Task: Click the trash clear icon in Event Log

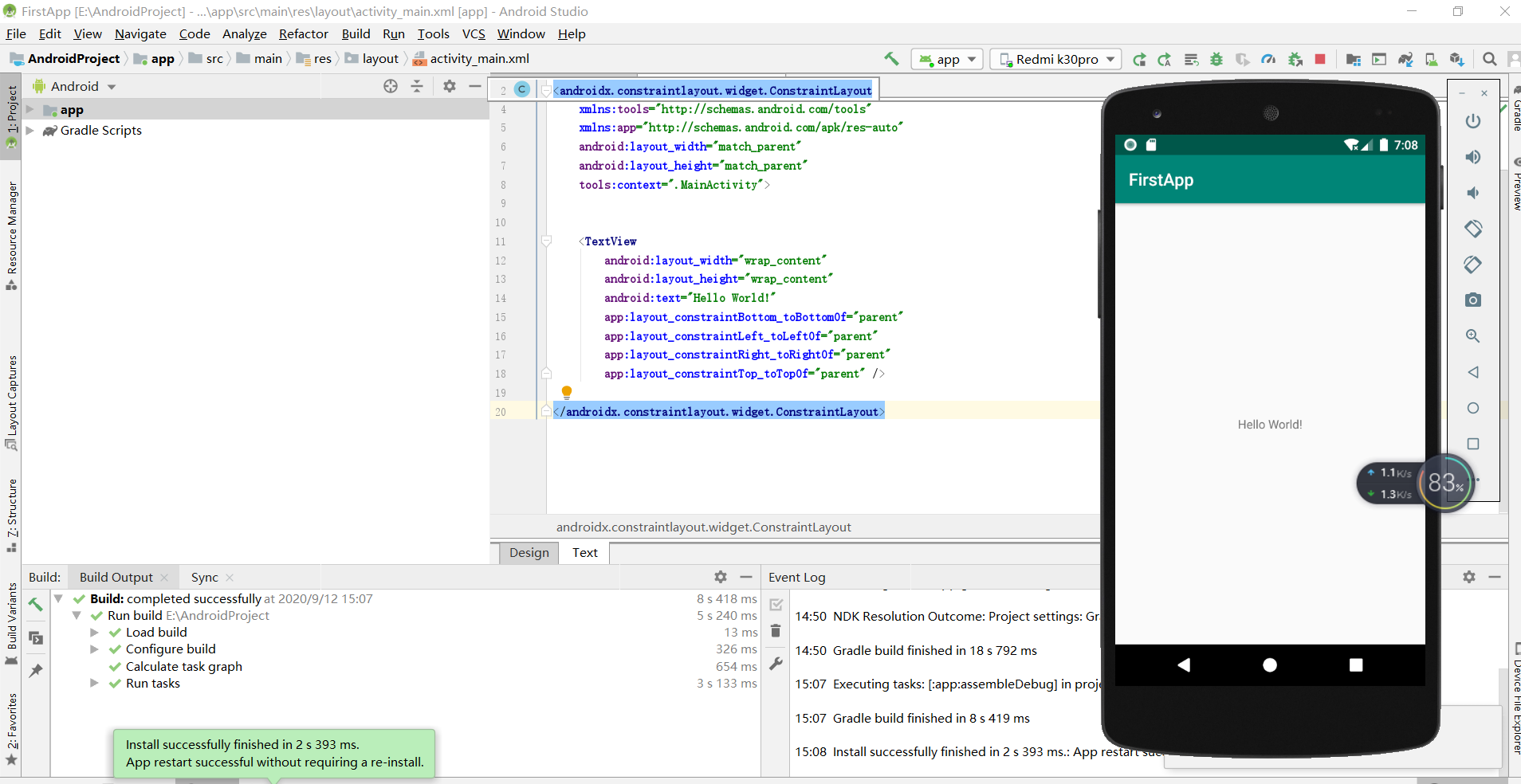Action: click(x=776, y=631)
